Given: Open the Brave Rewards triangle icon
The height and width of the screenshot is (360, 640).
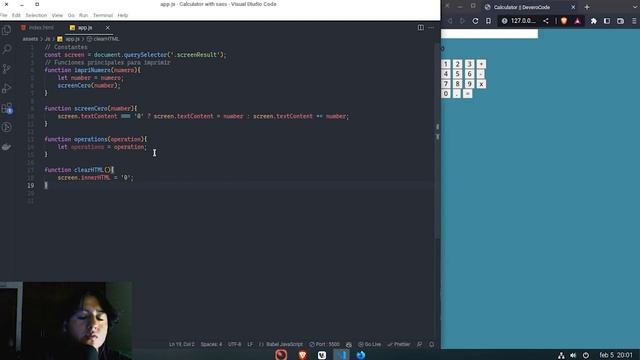Looking at the screenshot, I should click(577, 21).
